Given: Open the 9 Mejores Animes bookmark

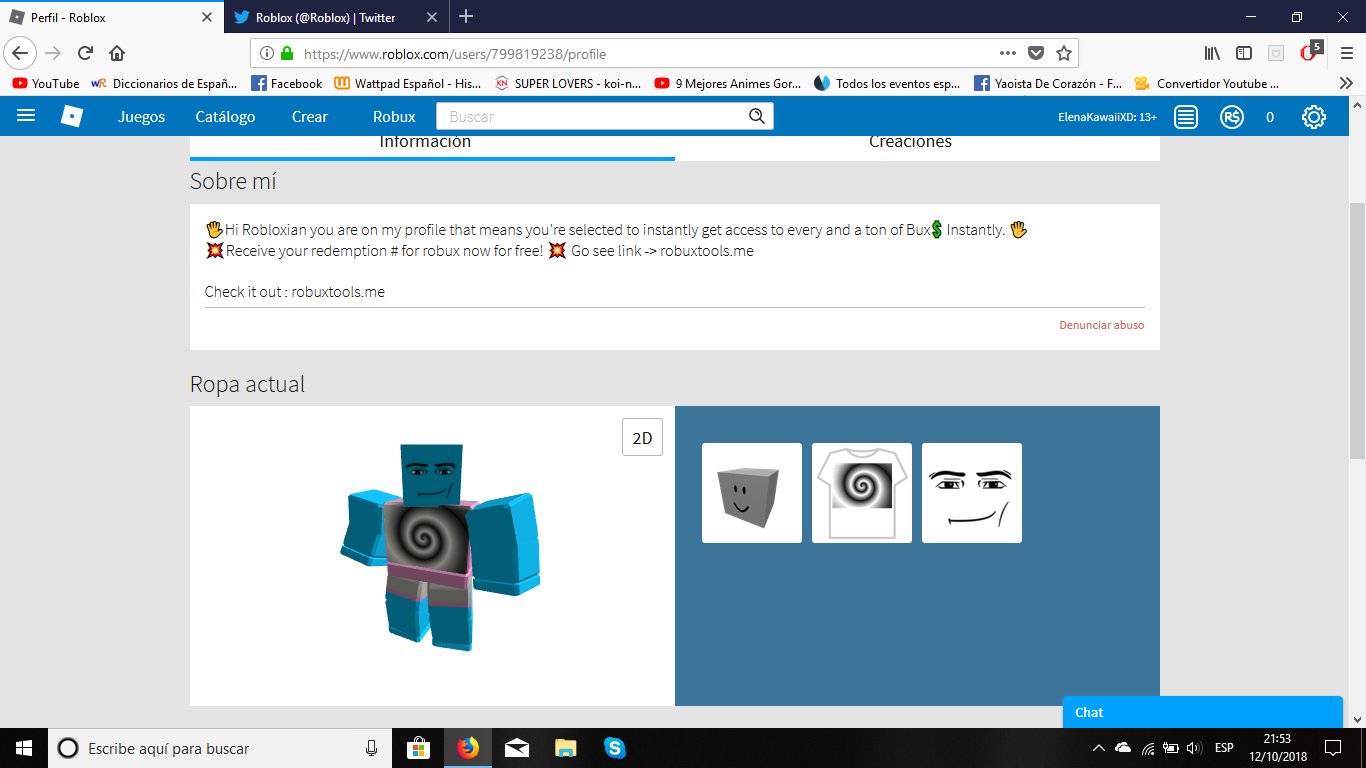Looking at the screenshot, I should click(x=728, y=84).
